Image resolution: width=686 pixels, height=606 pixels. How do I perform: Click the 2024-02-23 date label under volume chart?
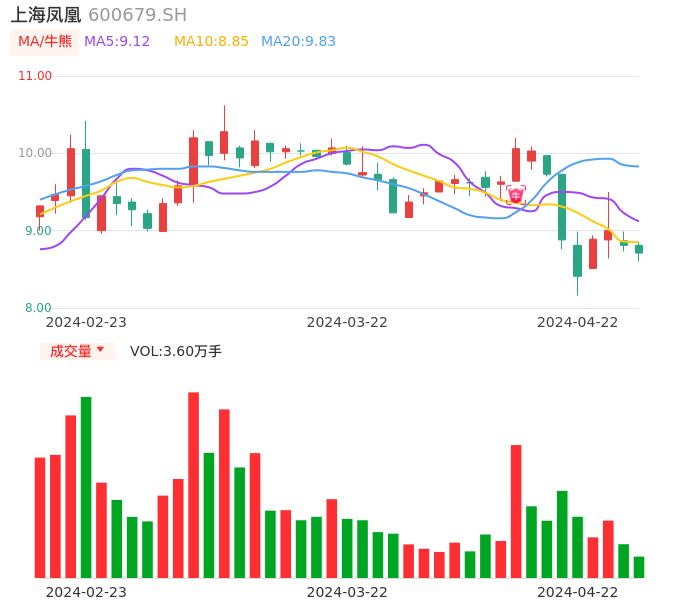click(x=86, y=592)
